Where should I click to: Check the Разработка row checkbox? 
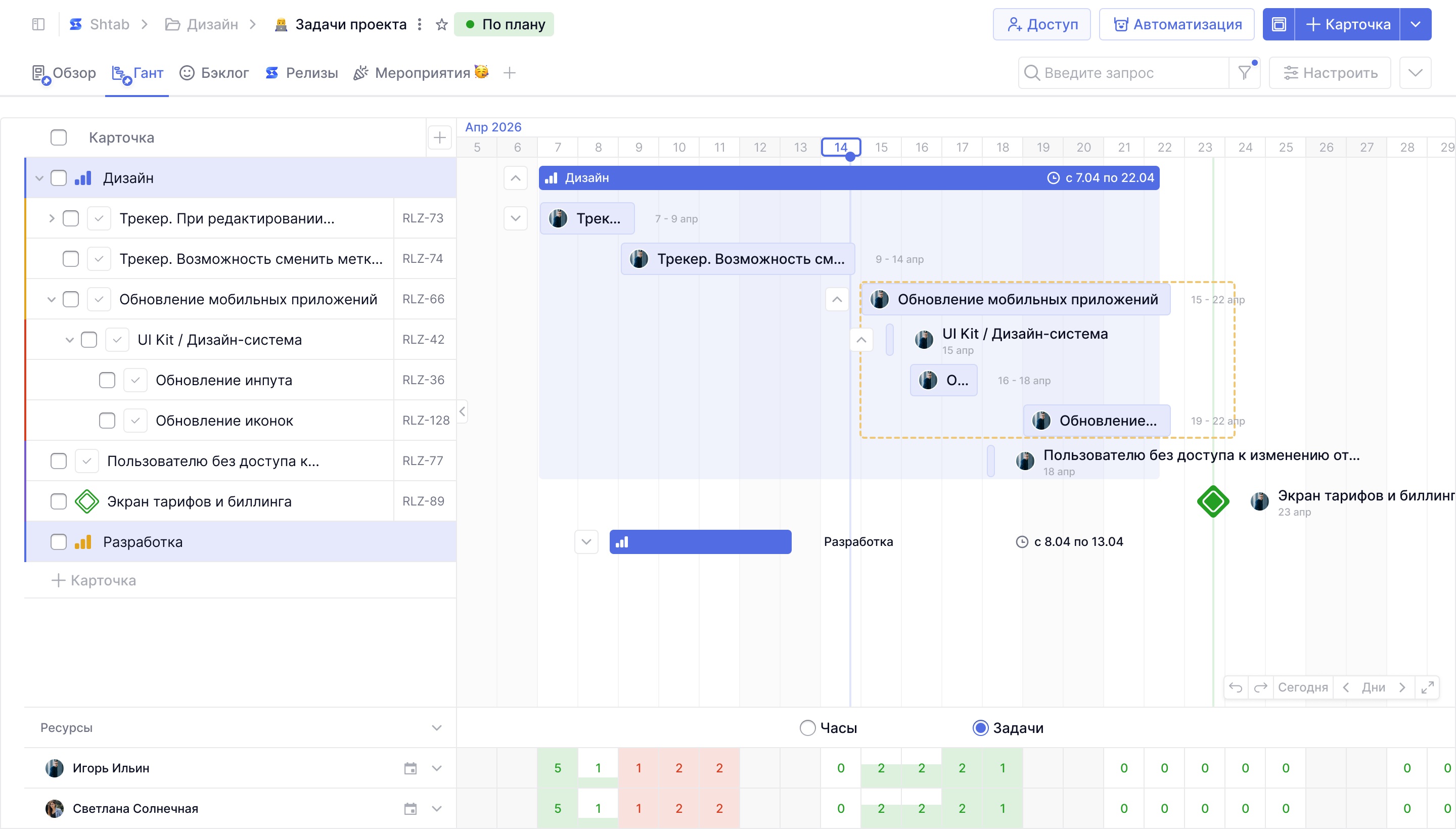(59, 542)
